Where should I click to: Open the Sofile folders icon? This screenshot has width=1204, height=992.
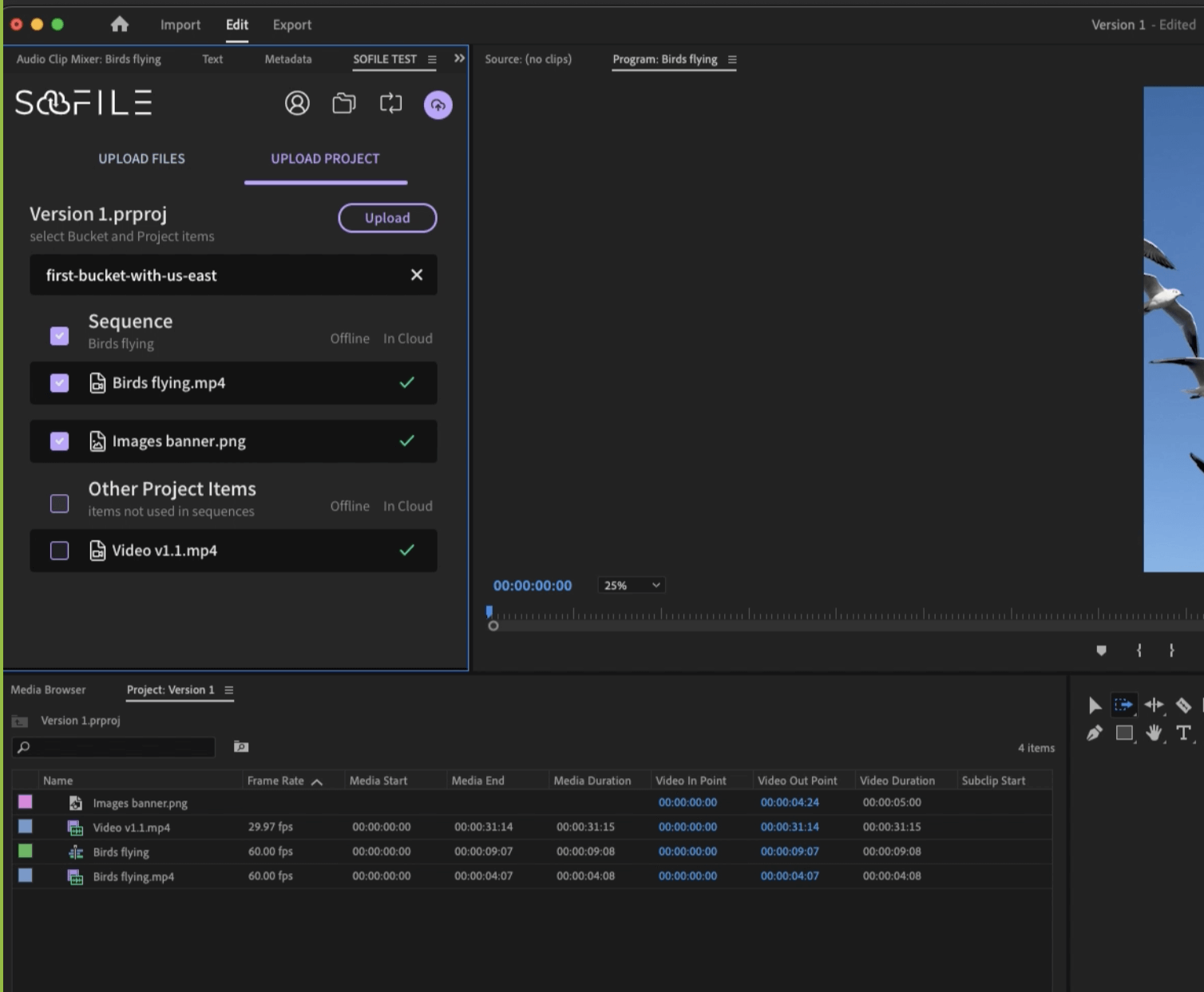pos(344,103)
